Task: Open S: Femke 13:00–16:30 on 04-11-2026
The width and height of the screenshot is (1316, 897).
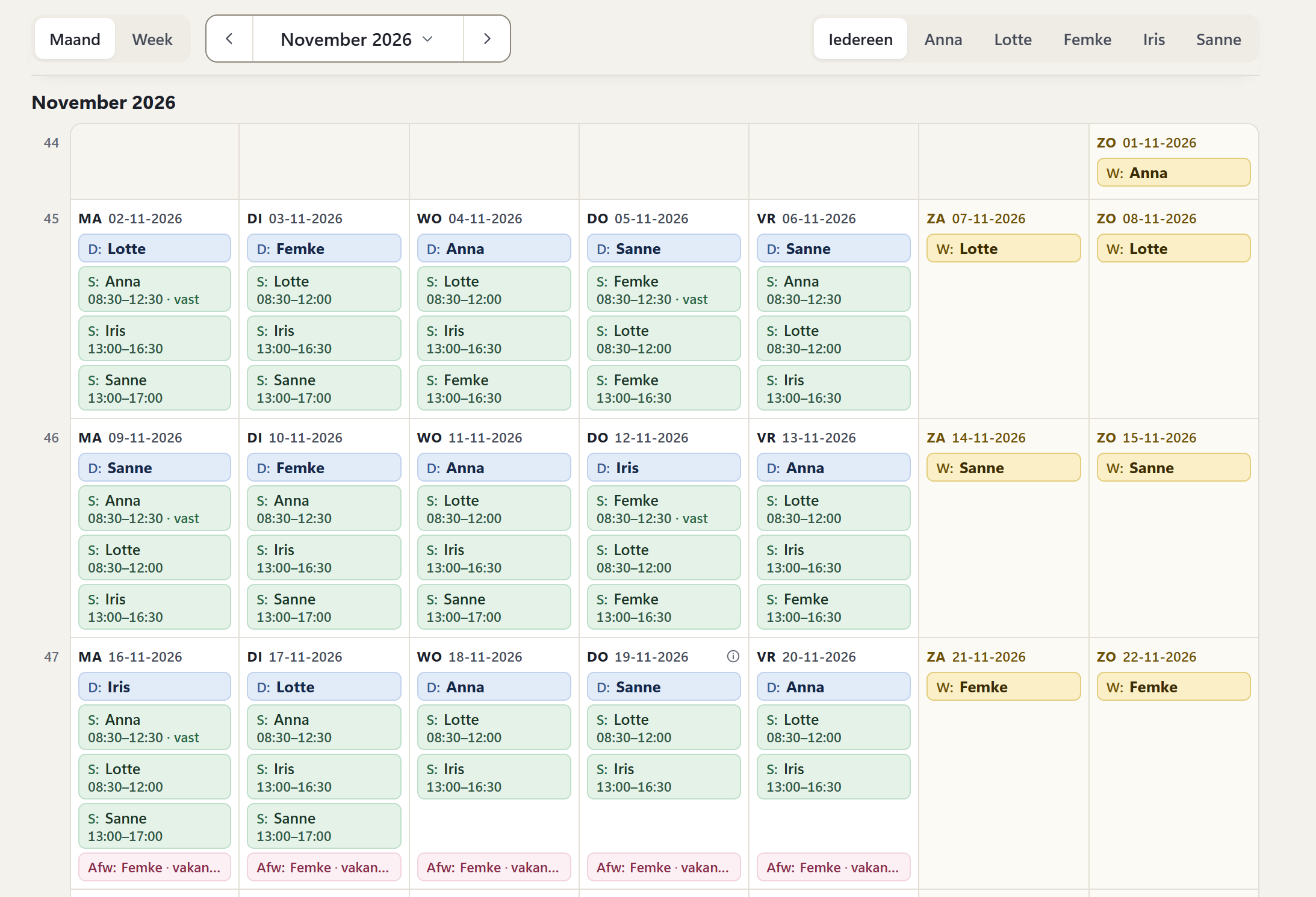Action: [x=494, y=388]
